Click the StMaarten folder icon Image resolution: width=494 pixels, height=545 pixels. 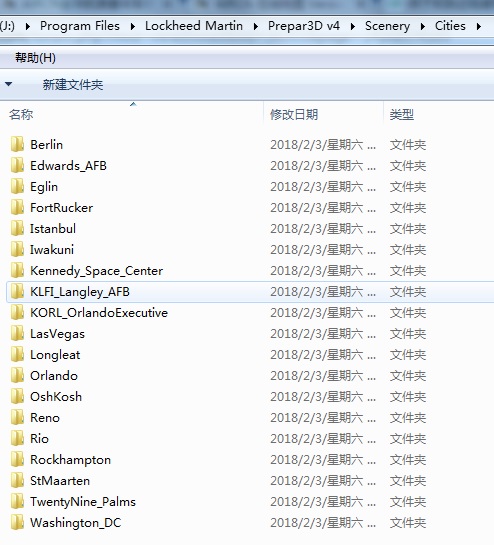[x=17, y=481]
